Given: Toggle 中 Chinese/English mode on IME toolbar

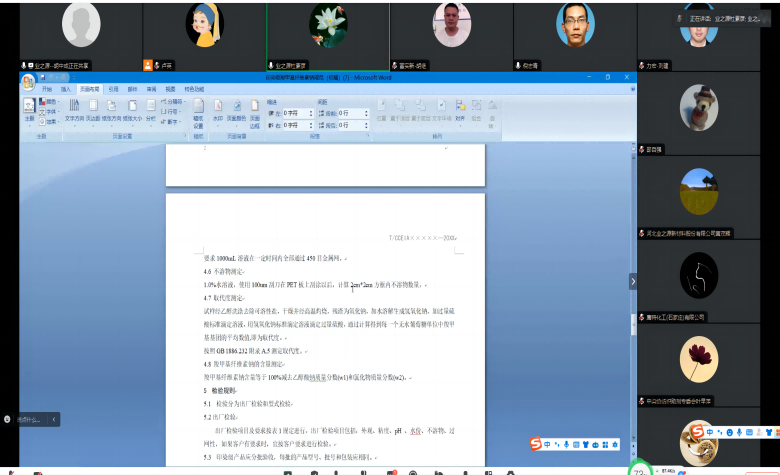Looking at the screenshot, I should coord(547,445).
